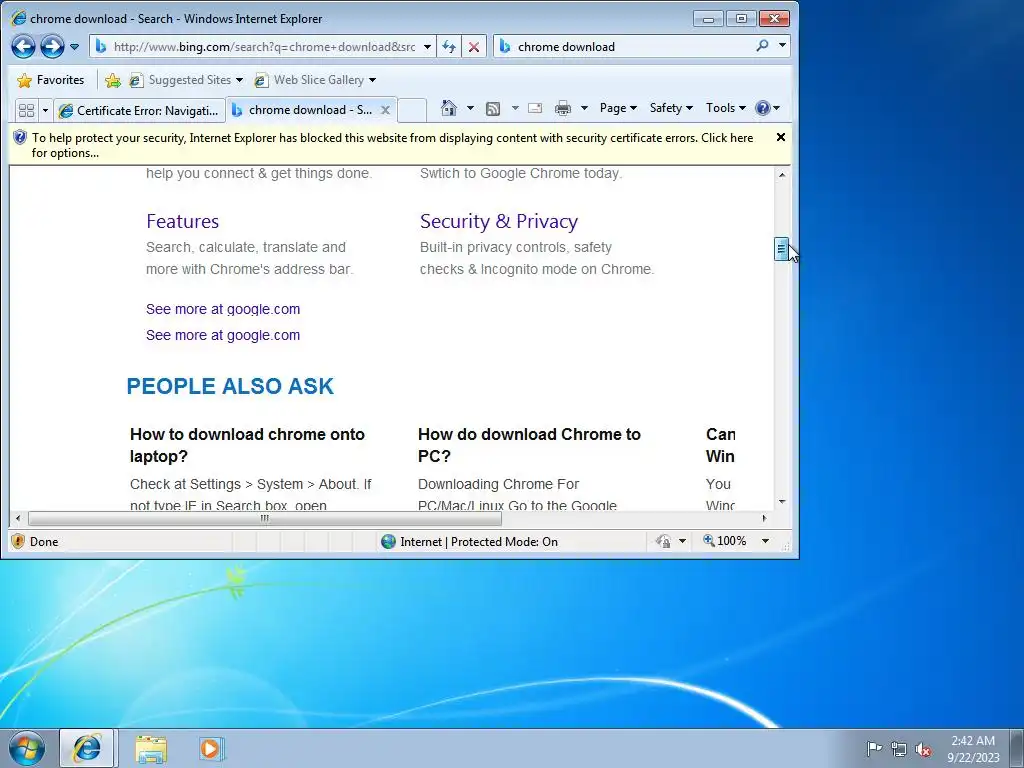The height and width of the screenshot is (768, 1024).
Task: Click the Help question mark icon
Action: point(762,108)
